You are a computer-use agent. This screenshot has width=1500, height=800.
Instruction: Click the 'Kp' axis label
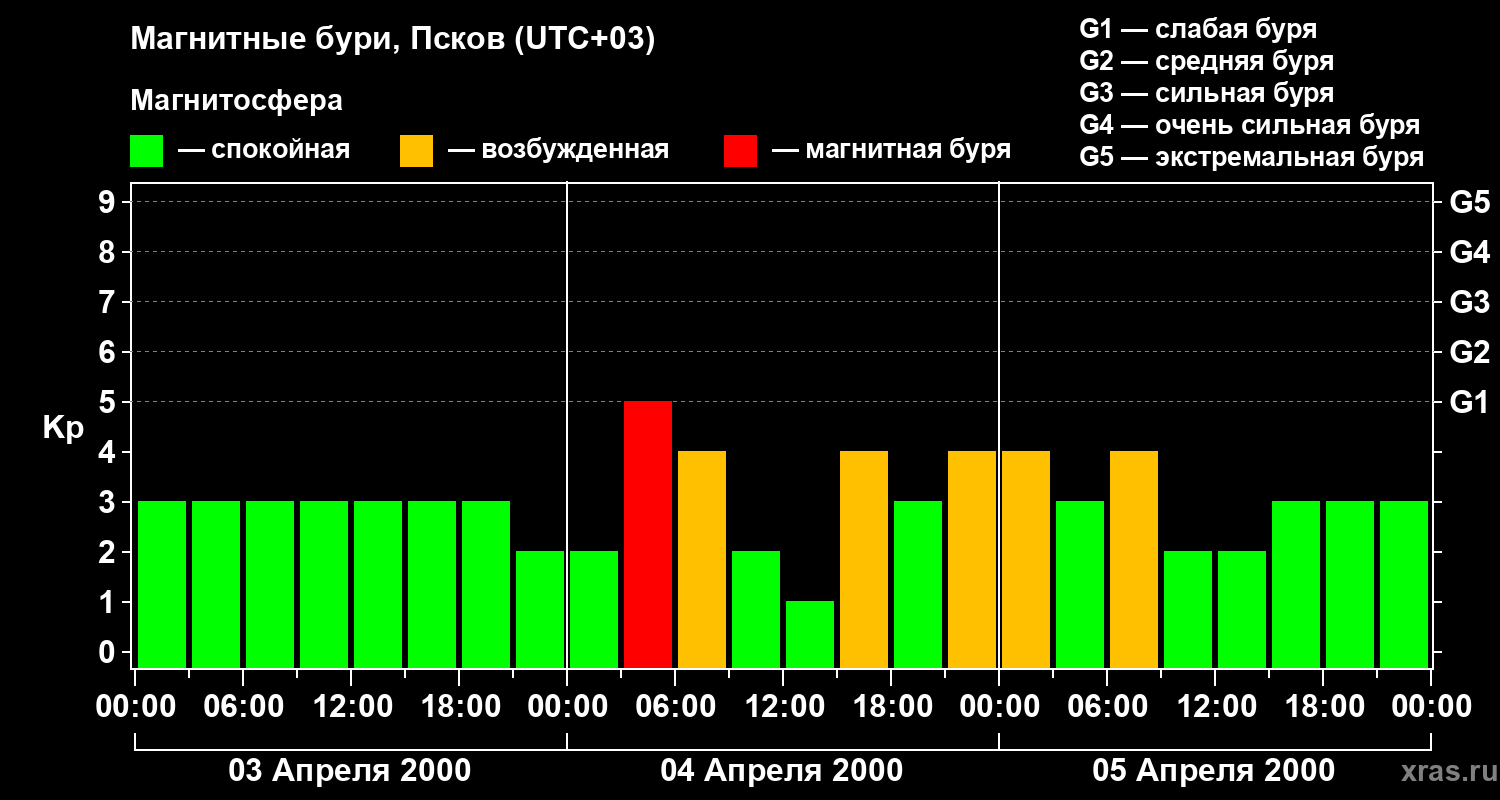tap(63, 428)
